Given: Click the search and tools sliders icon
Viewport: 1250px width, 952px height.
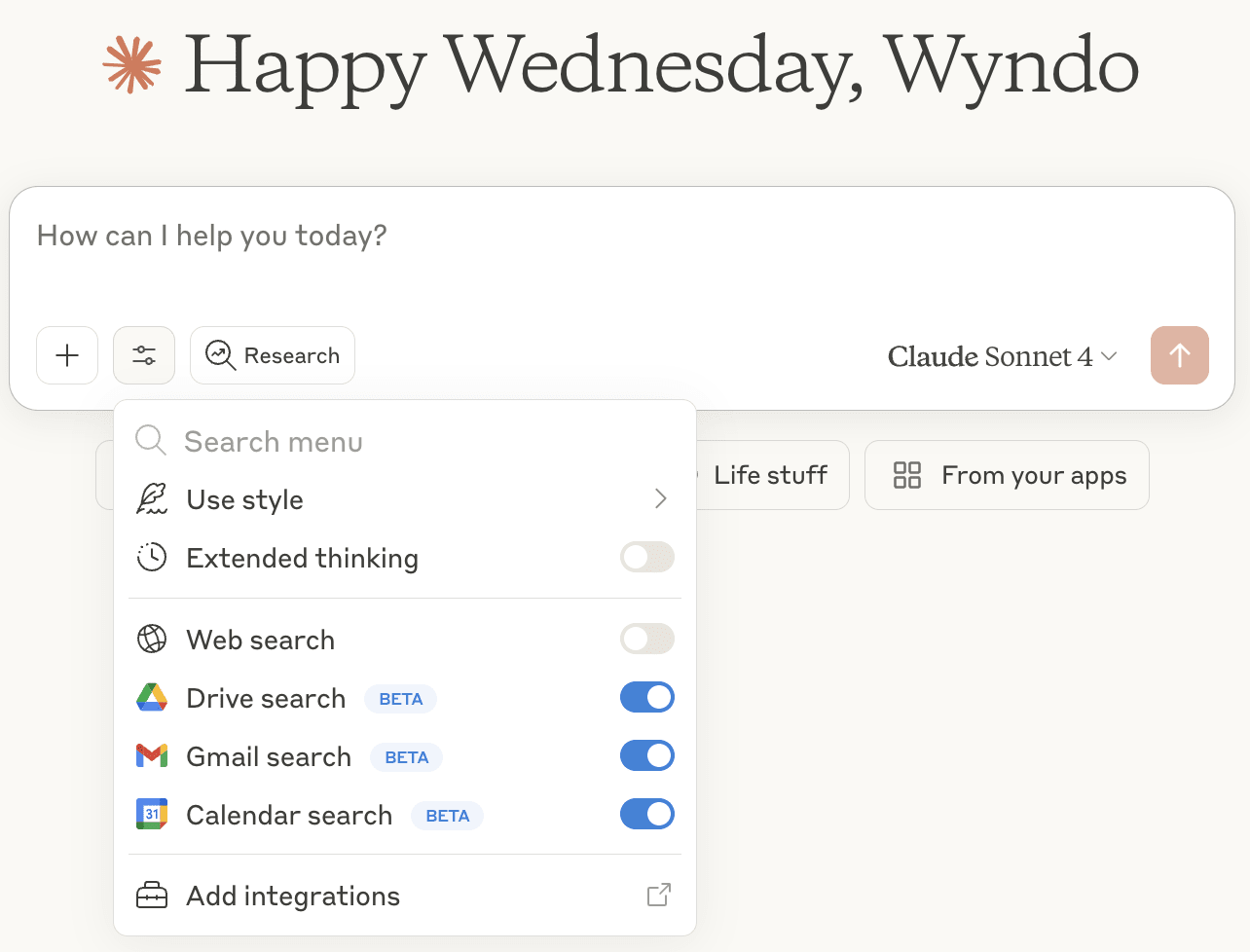Looking at the screenshot, I should point(144,355).
